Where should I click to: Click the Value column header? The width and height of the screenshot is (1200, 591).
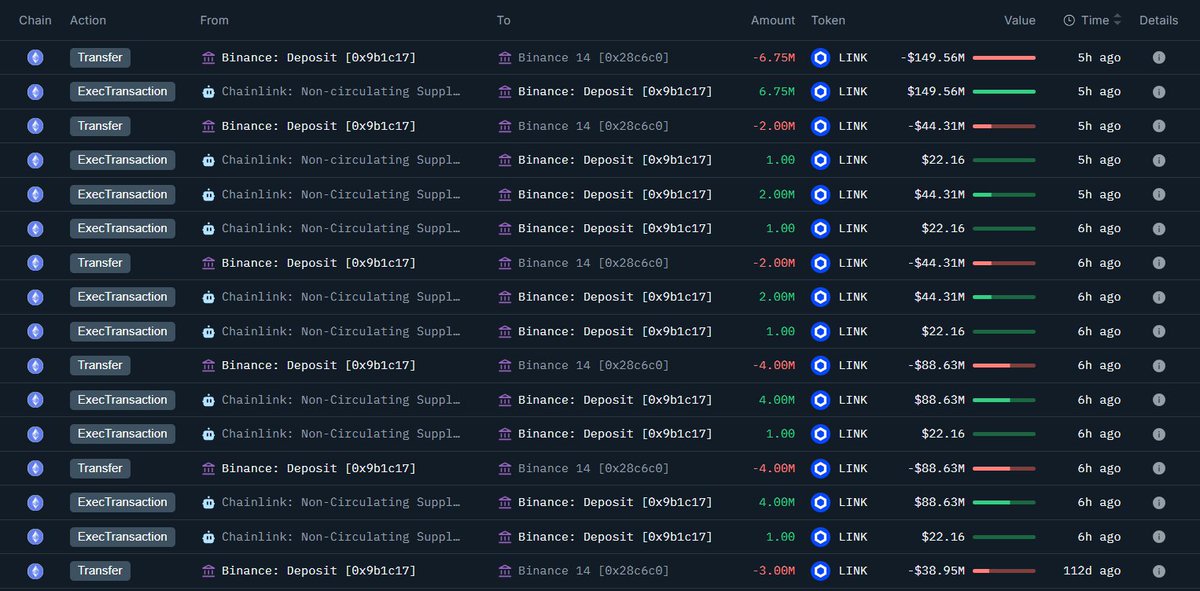1020,20
